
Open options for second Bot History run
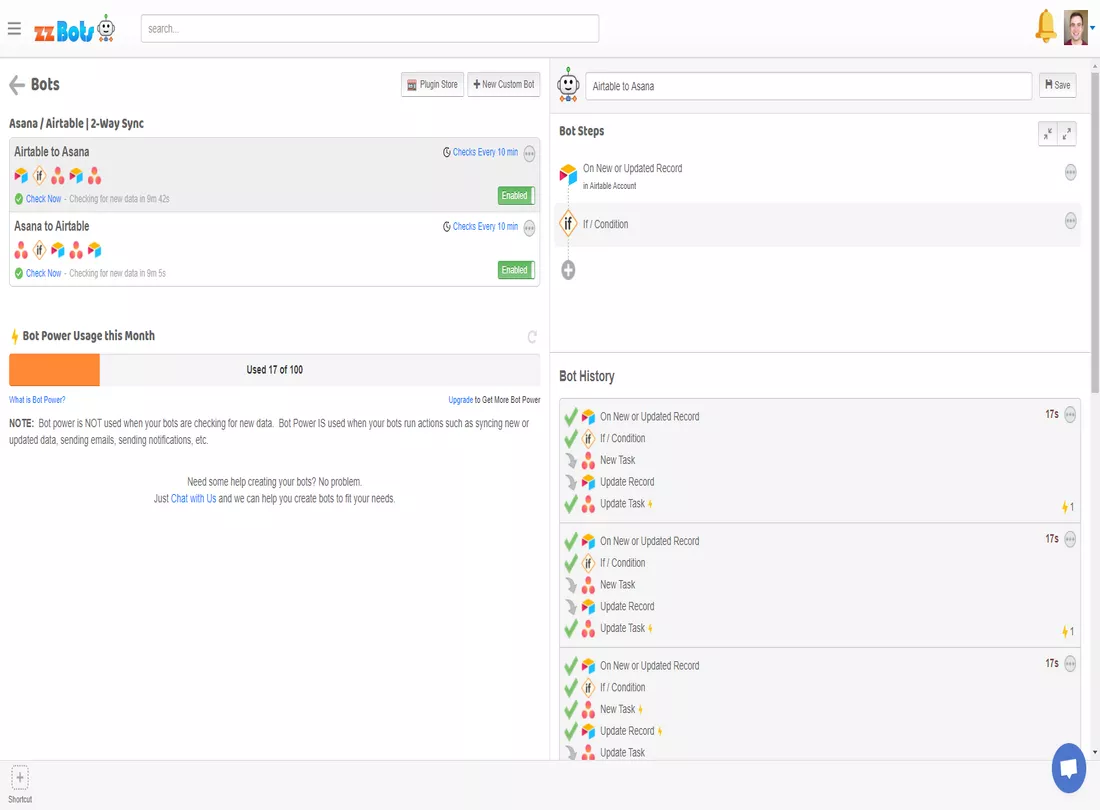[1070, 539]
